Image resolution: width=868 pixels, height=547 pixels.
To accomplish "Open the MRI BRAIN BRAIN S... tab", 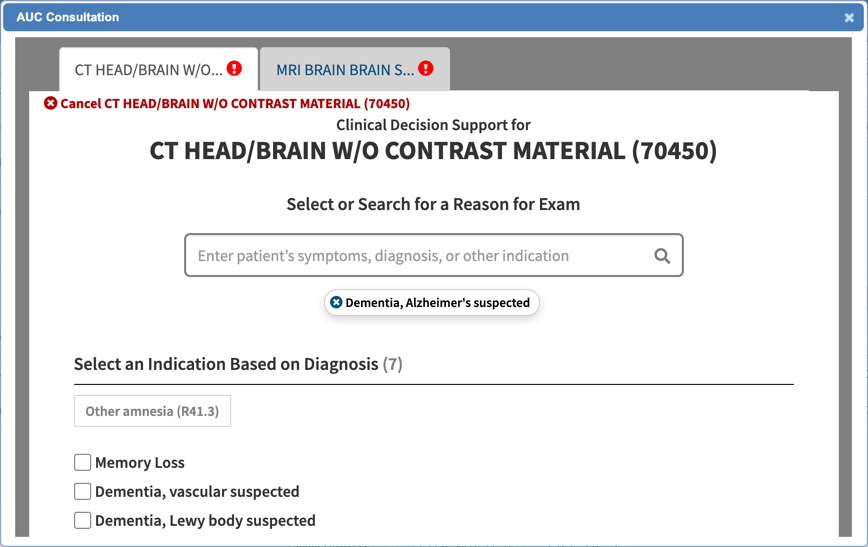I will click(344, 70).
